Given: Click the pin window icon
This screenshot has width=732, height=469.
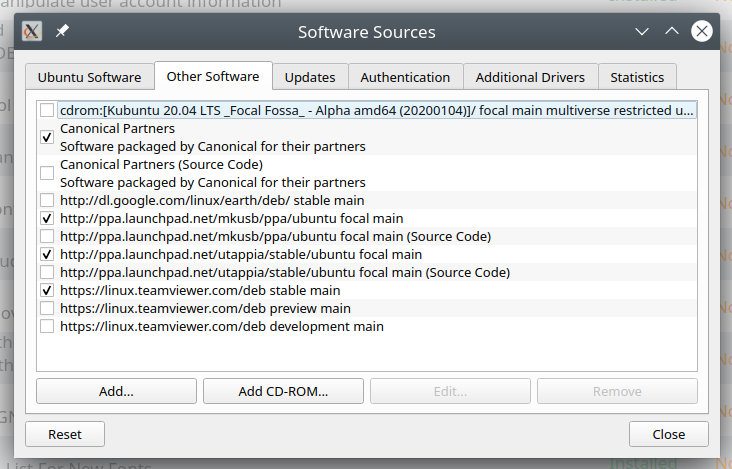Looking at the screenshot, I should point(62,32).
